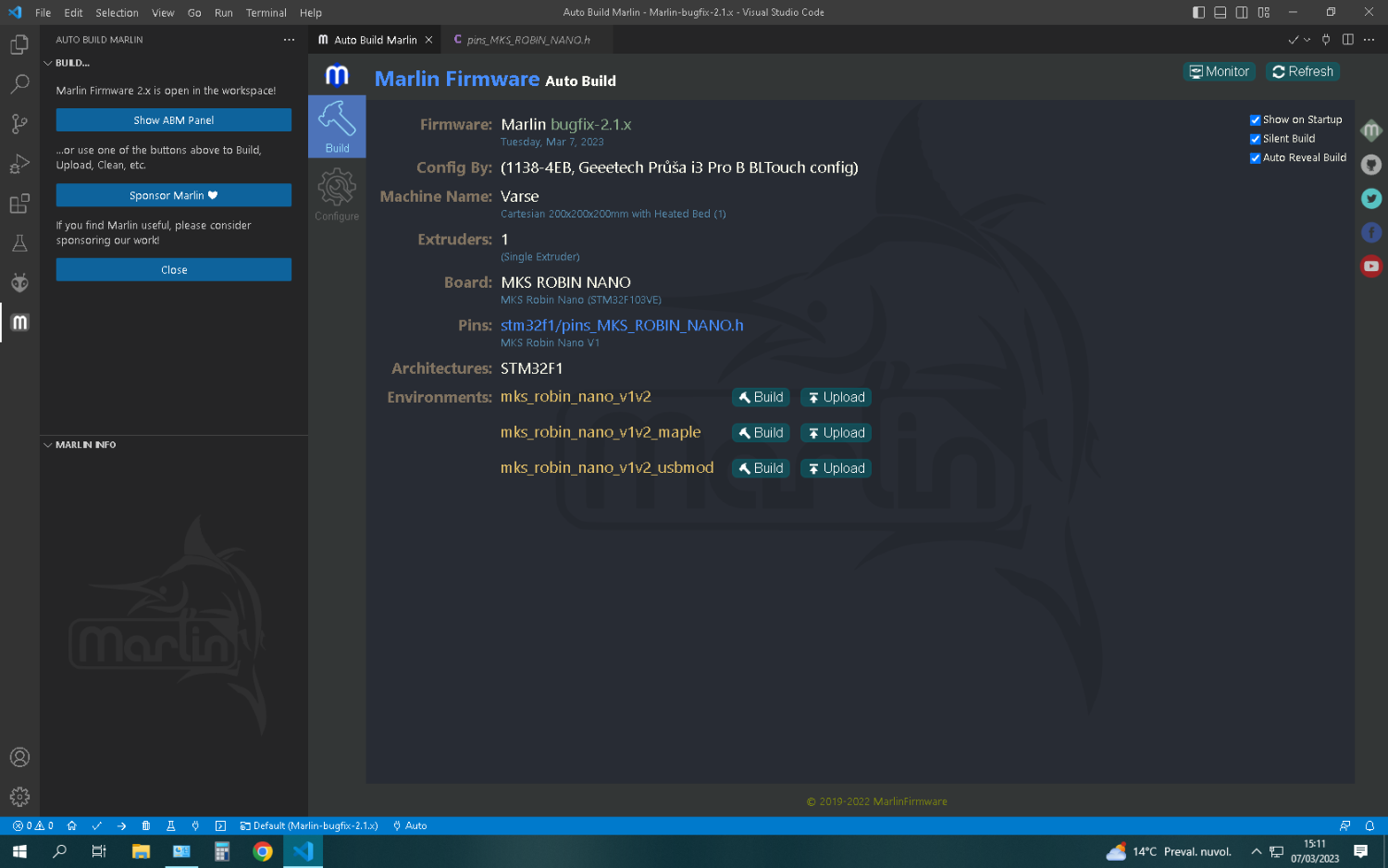
Task: Run PlatformIO build checkmark in editor toolbar
Action: (1294, 40)
